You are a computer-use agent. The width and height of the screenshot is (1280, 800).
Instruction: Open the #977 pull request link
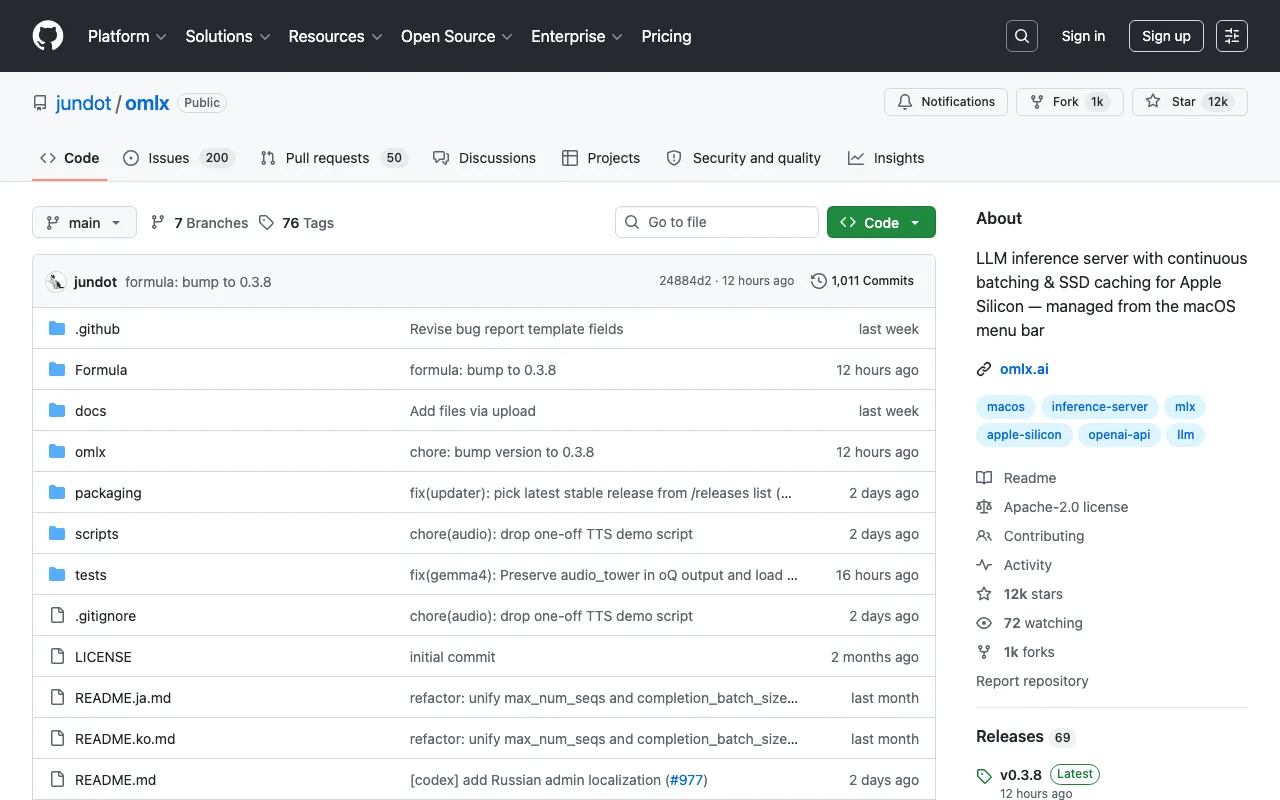click(x=686, y=780)
